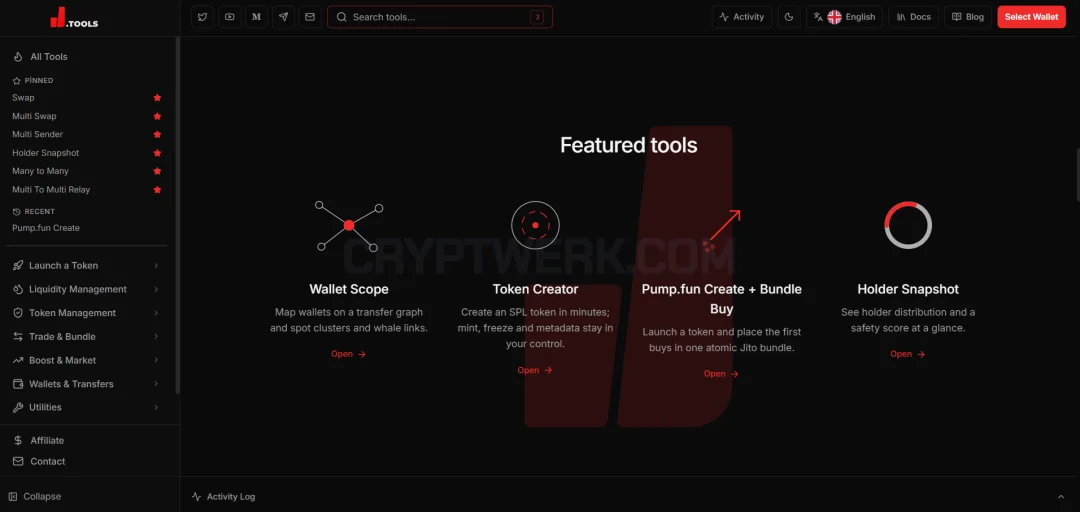1080x512 pixels.
Task: Open link under Token Creator
Action: coord(535,371)
